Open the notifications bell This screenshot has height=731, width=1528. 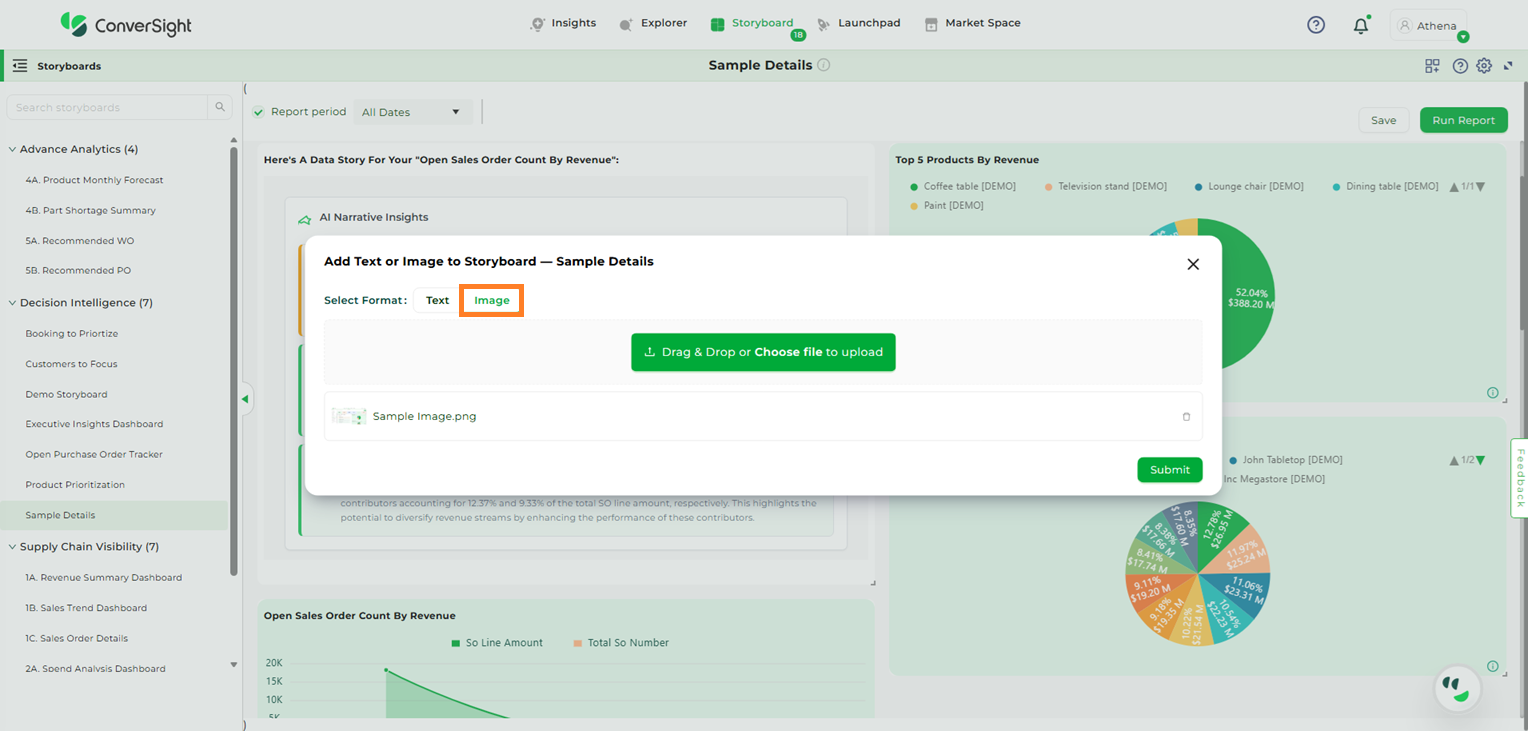pos(1360,26)
